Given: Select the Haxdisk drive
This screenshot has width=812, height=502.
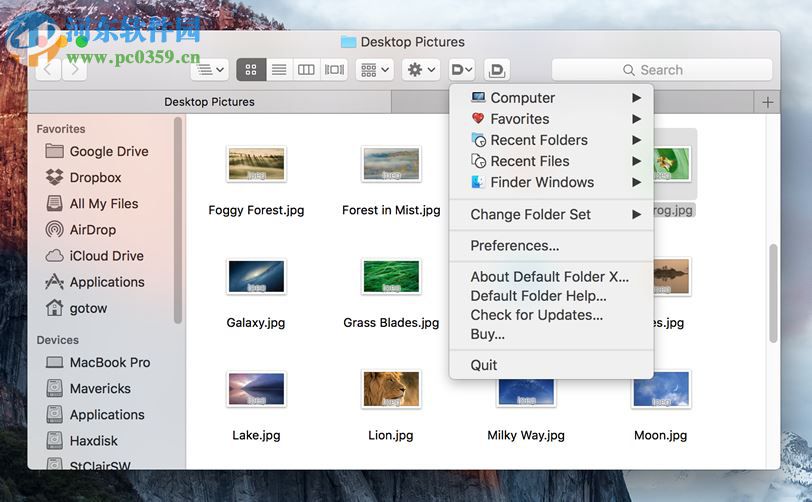Looking at the screenshot, I should (93, 441).
